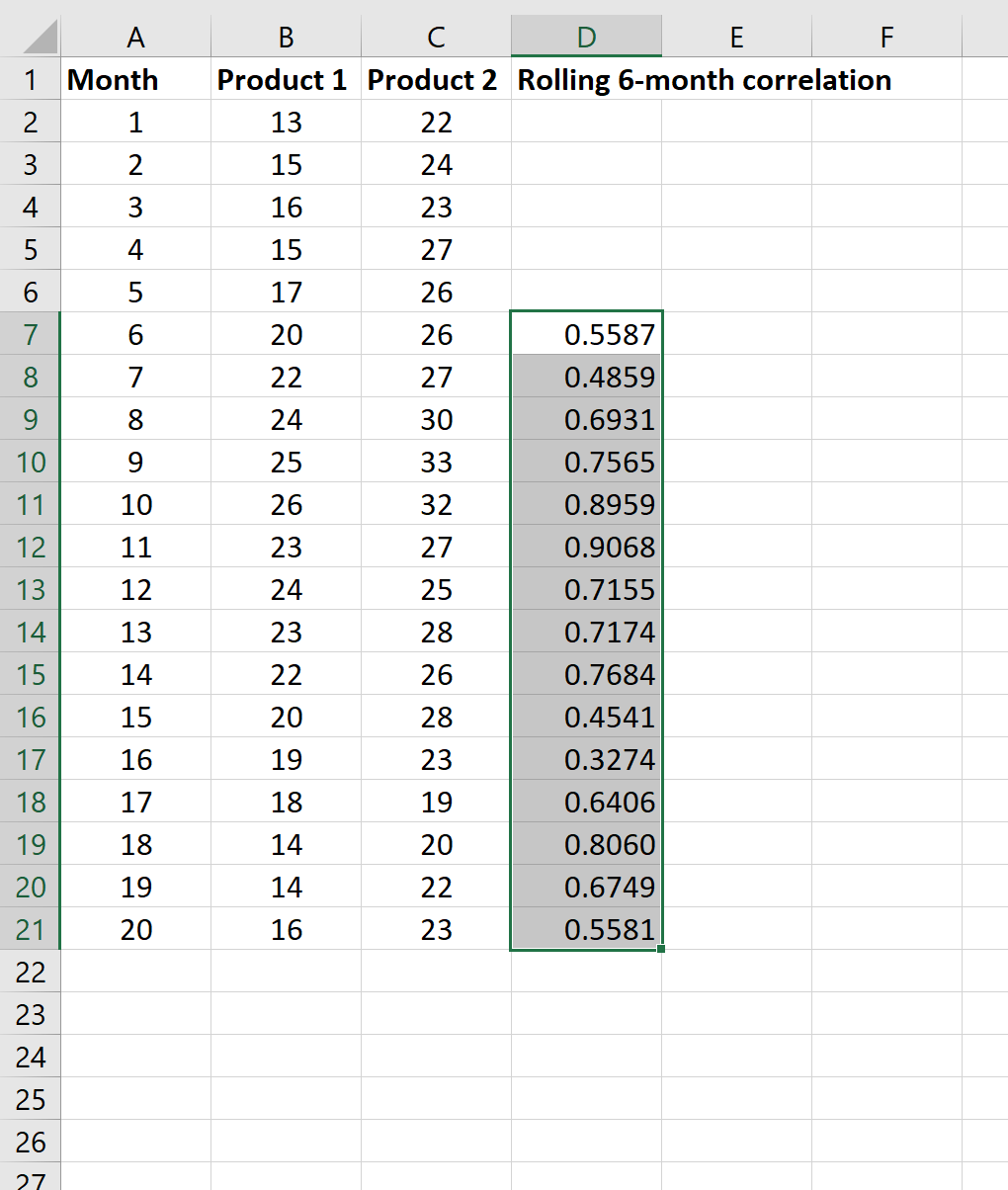Select the highlighted column header D
The width and height of the screenshot is (1008, 1190).
[586, 37]
